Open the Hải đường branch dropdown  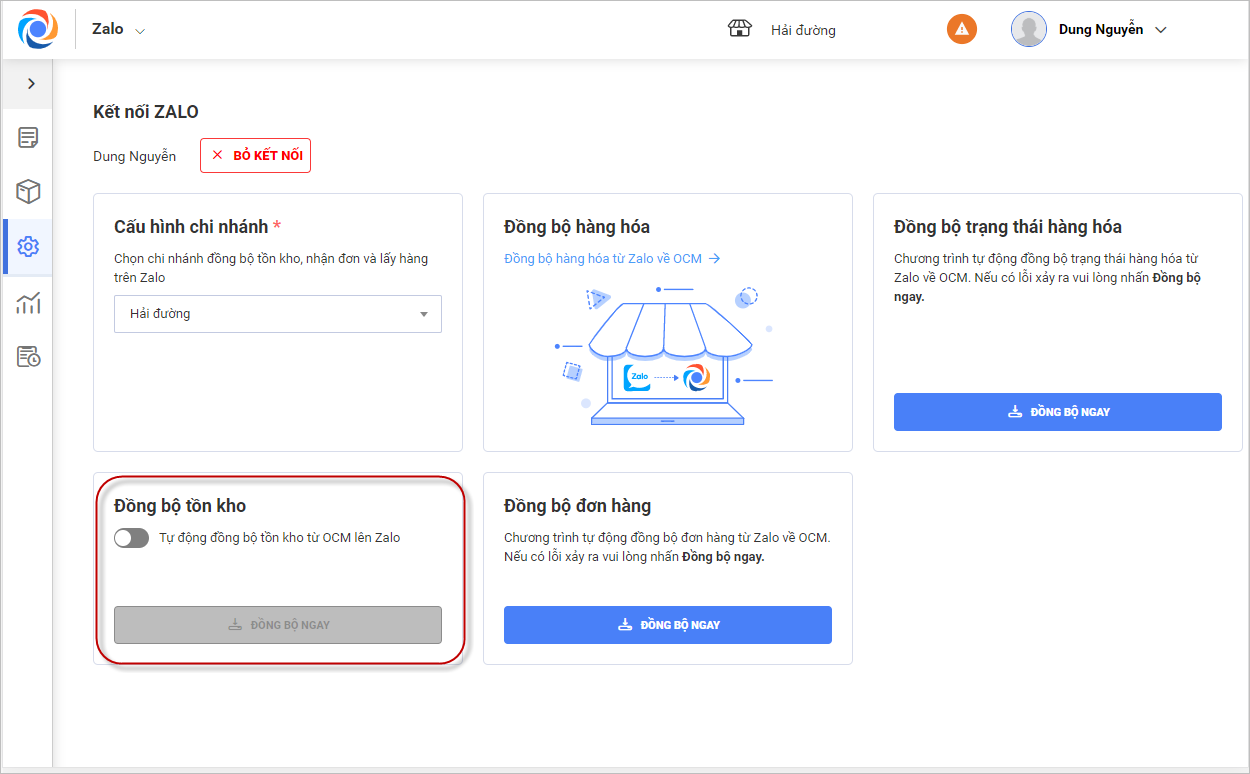pos(278,314)
